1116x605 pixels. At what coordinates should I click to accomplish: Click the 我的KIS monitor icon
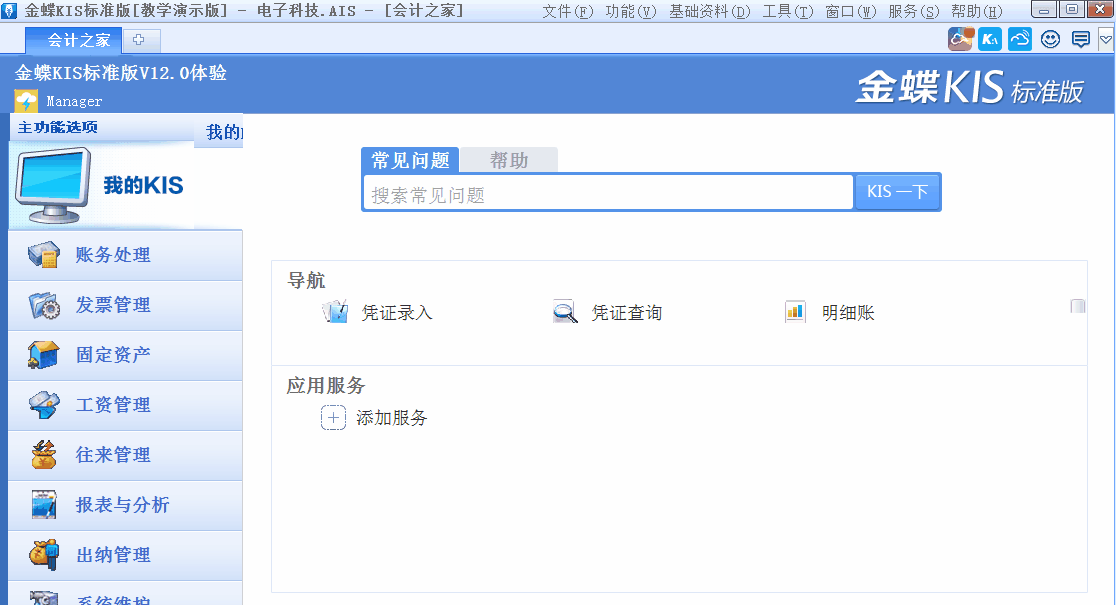point(54,185)
